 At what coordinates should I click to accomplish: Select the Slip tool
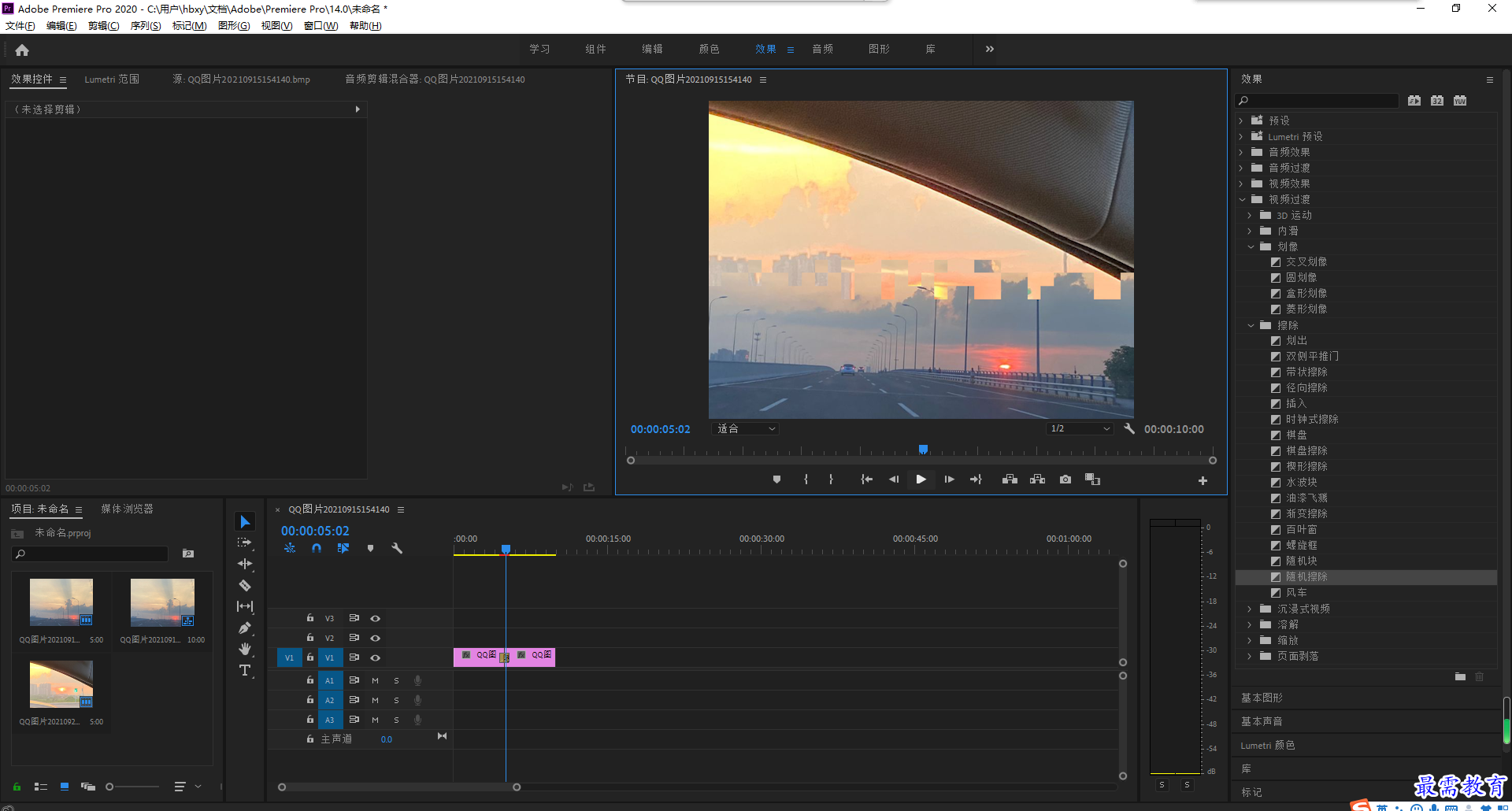point(245,606)
